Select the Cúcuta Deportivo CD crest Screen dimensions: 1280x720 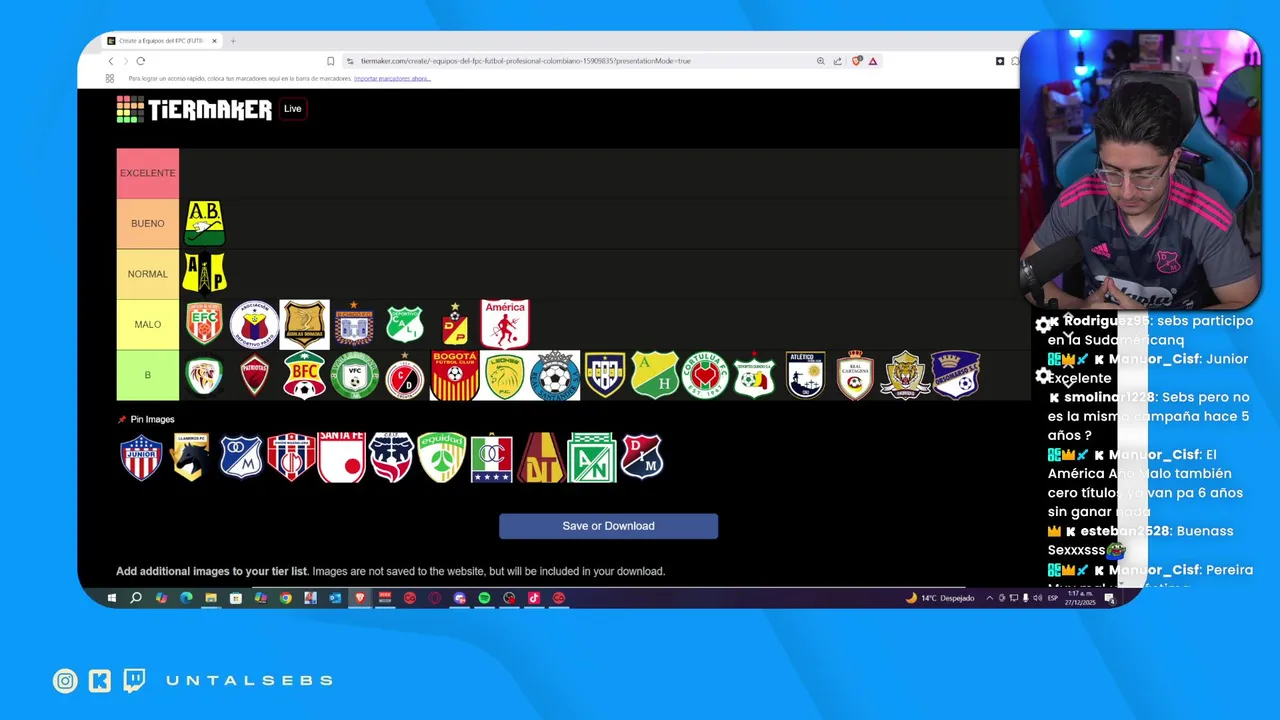pos(405,375)
